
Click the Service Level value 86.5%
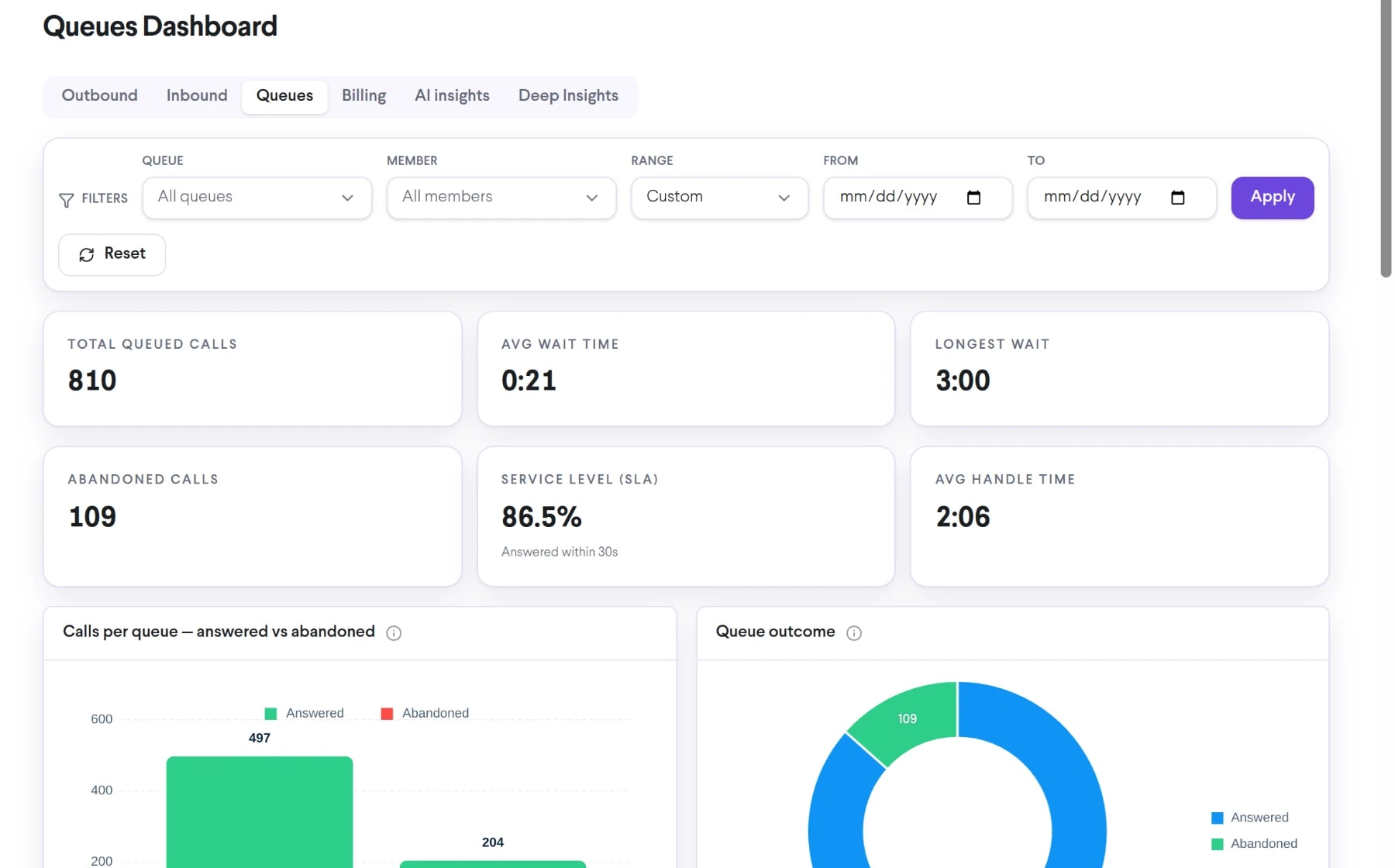(542, 517)
